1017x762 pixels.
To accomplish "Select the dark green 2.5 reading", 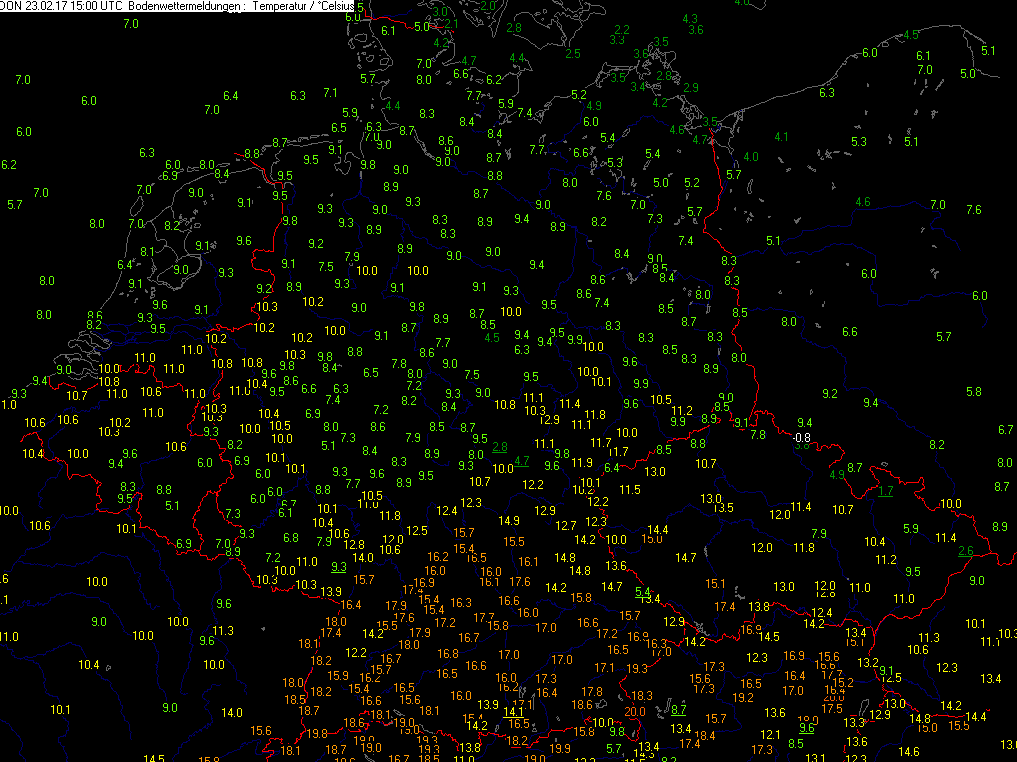I will pyautogui.click(x=573, y=53).
